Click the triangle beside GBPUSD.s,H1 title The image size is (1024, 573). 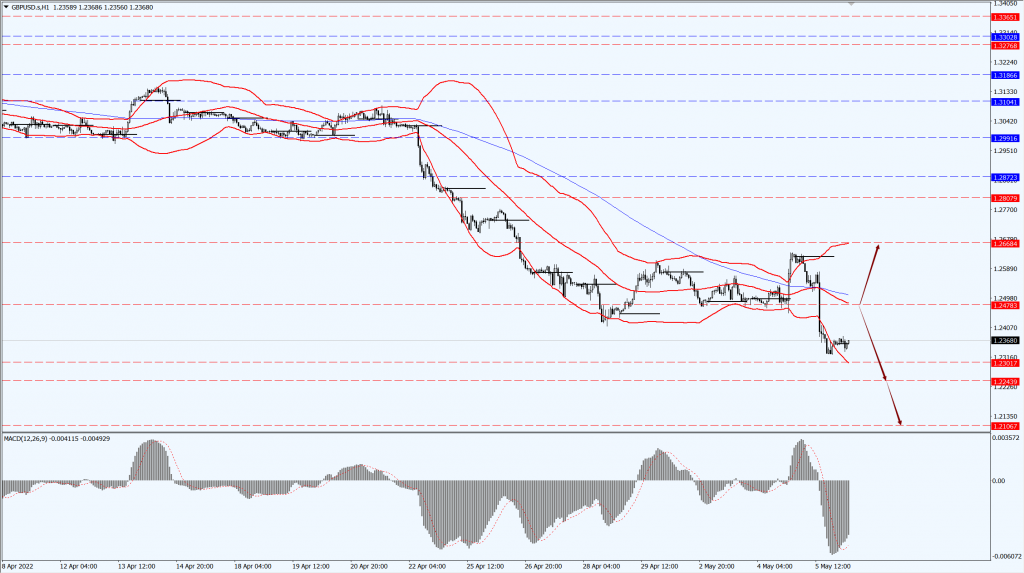point(5,5)
